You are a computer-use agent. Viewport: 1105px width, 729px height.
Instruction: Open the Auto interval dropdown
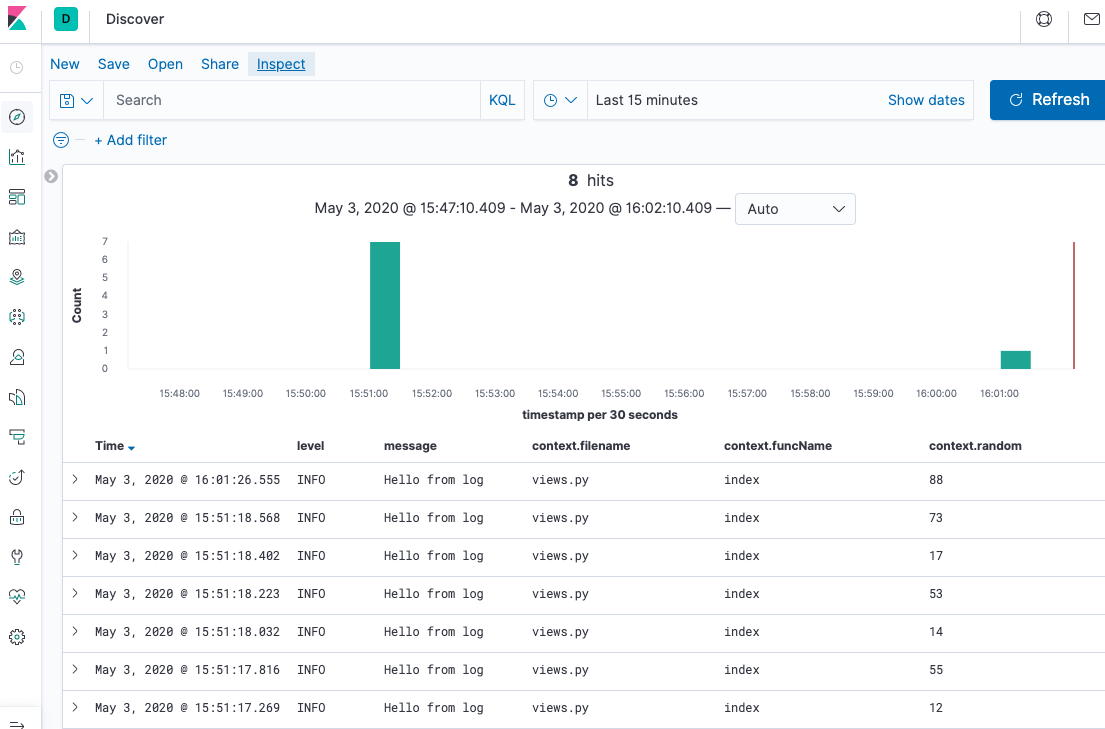click(795, 209)
